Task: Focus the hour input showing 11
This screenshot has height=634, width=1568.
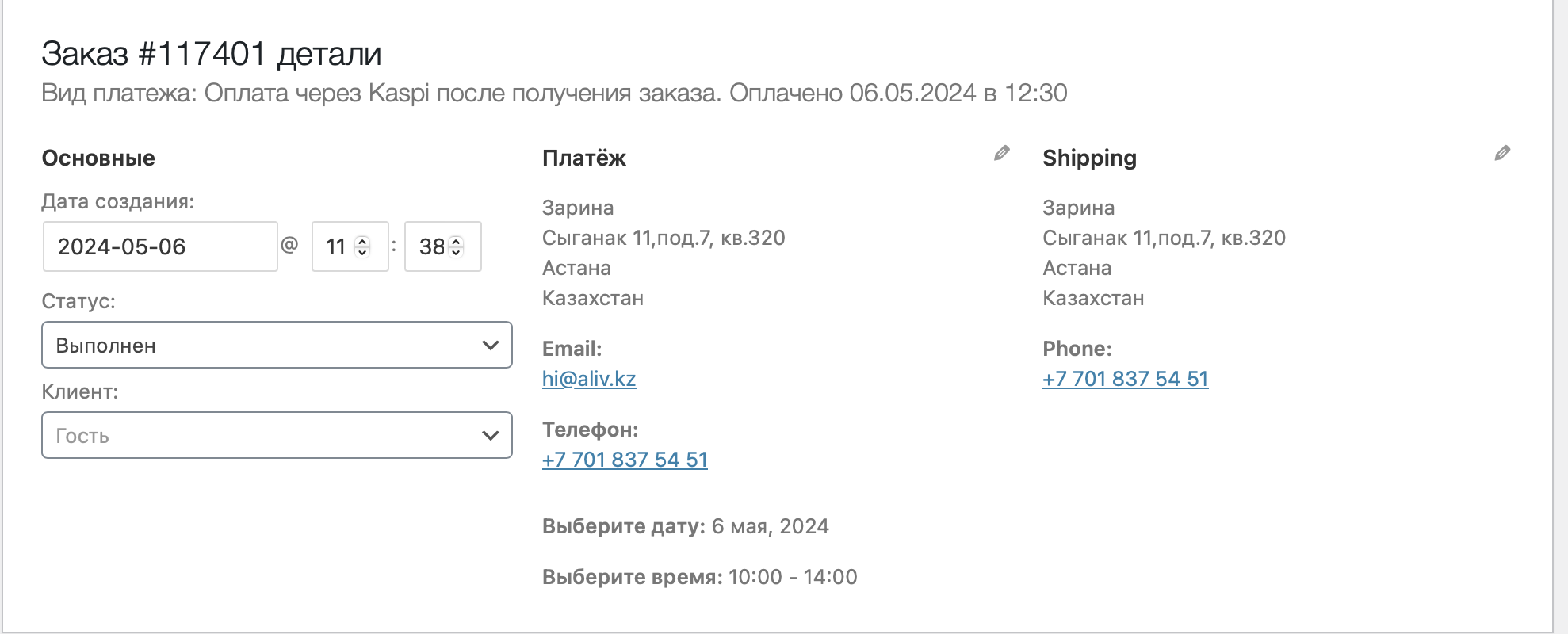Action: 336,246
